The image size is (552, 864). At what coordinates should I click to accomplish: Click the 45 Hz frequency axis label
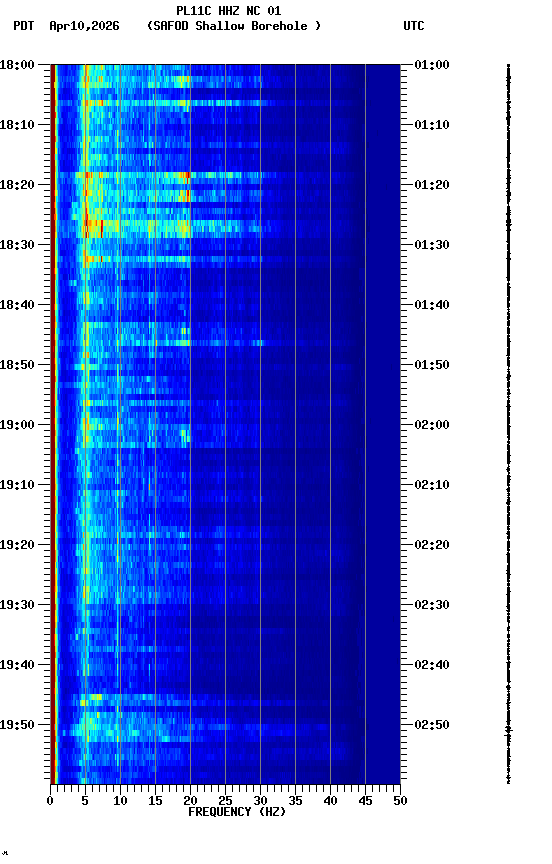click(x=365, y=801)
